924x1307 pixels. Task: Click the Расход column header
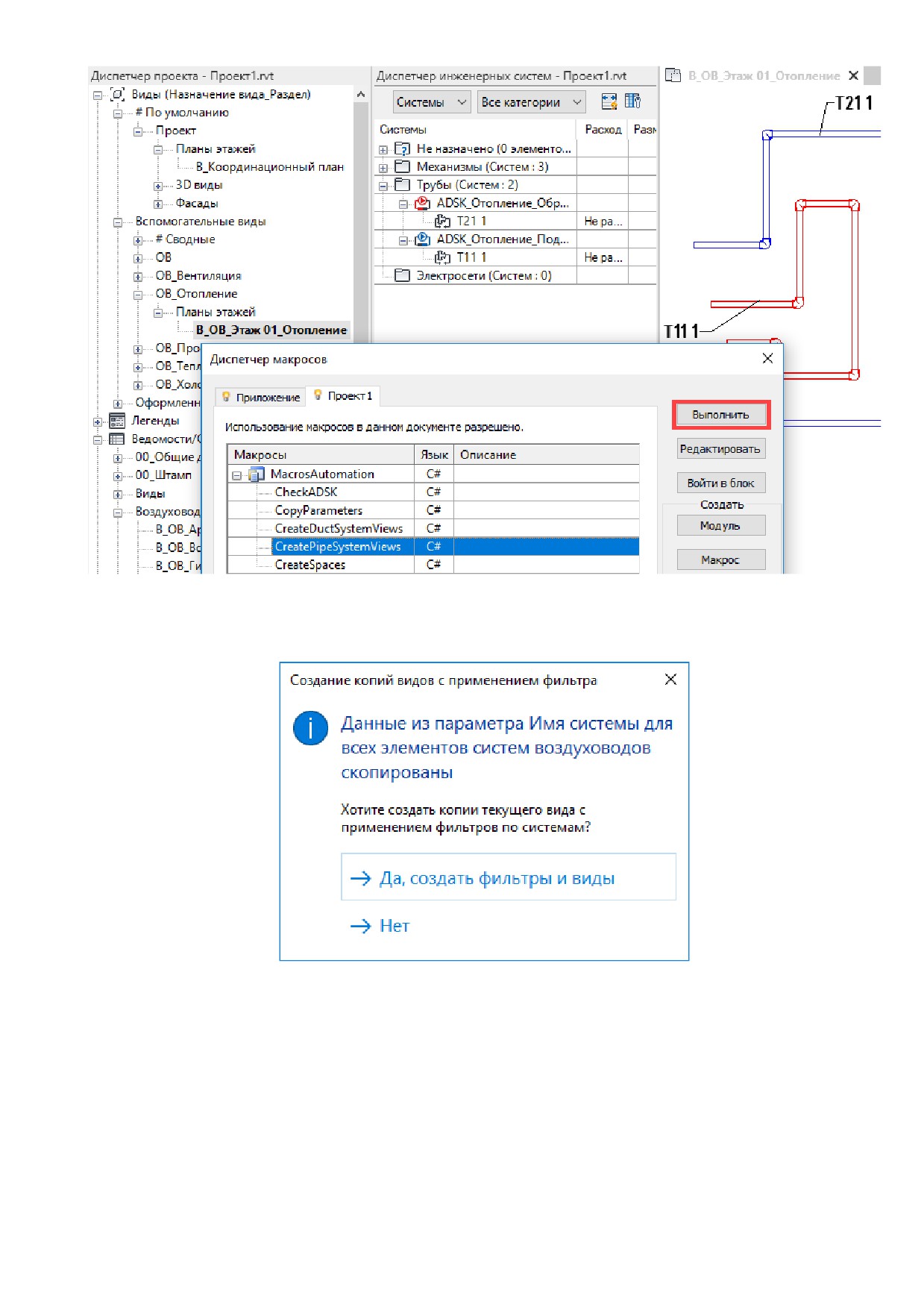tap(603, 130)
